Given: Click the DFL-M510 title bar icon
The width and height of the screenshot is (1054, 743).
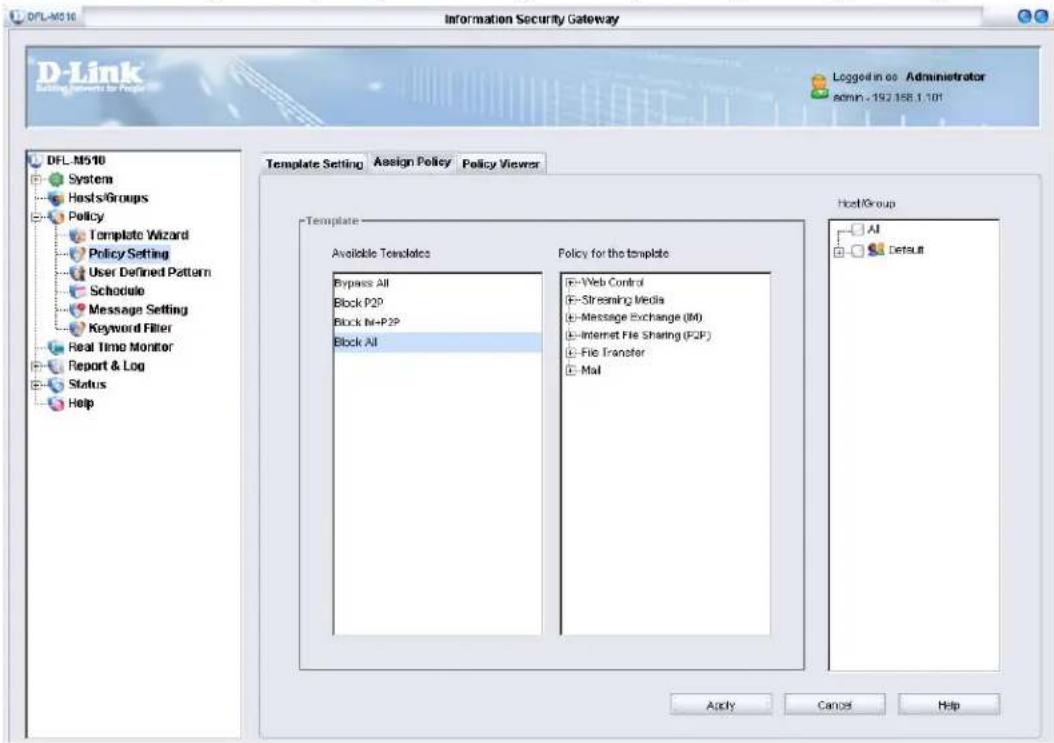Looking at the screenshot, I should coord(17,16).
